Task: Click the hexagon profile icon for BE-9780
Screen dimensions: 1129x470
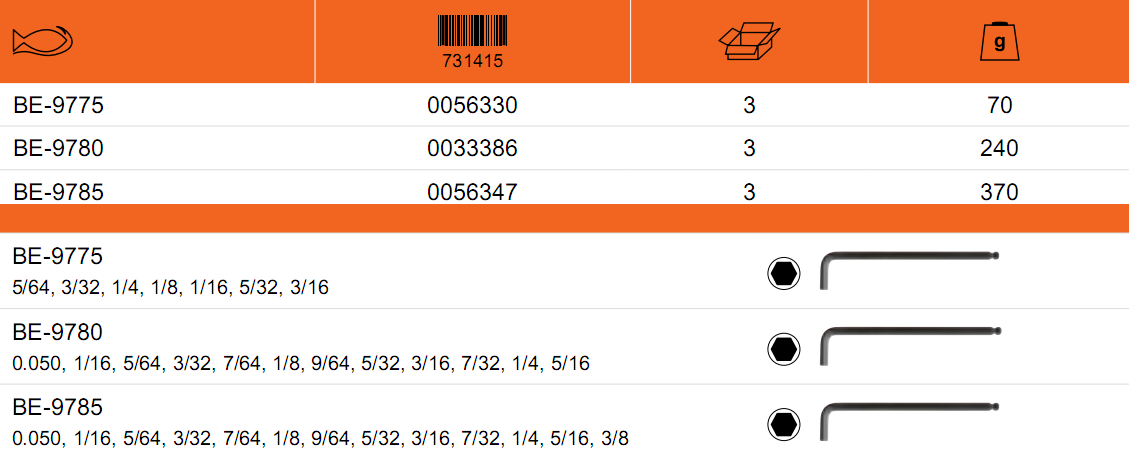Action: pyautogui.click(x=783, y=349)
